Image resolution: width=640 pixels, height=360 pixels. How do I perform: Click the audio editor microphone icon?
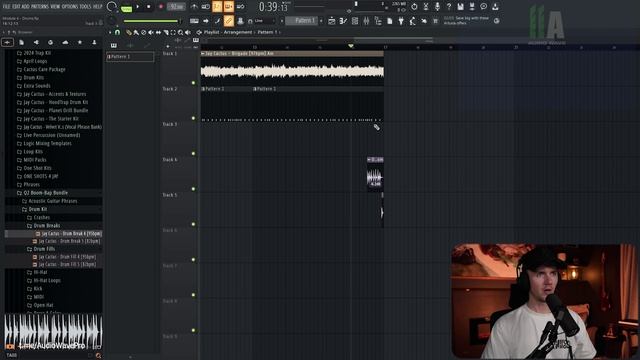(437, 7)
